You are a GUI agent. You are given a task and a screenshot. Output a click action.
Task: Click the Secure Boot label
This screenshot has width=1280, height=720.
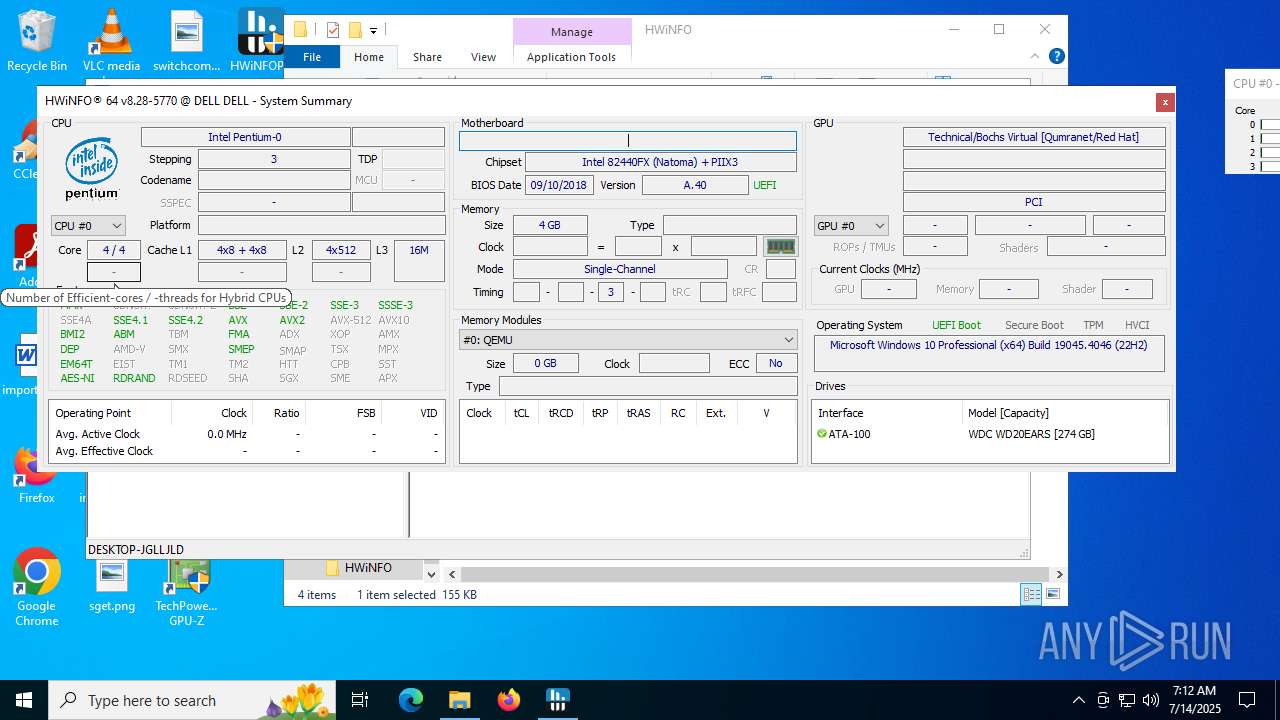point(1034,325)
